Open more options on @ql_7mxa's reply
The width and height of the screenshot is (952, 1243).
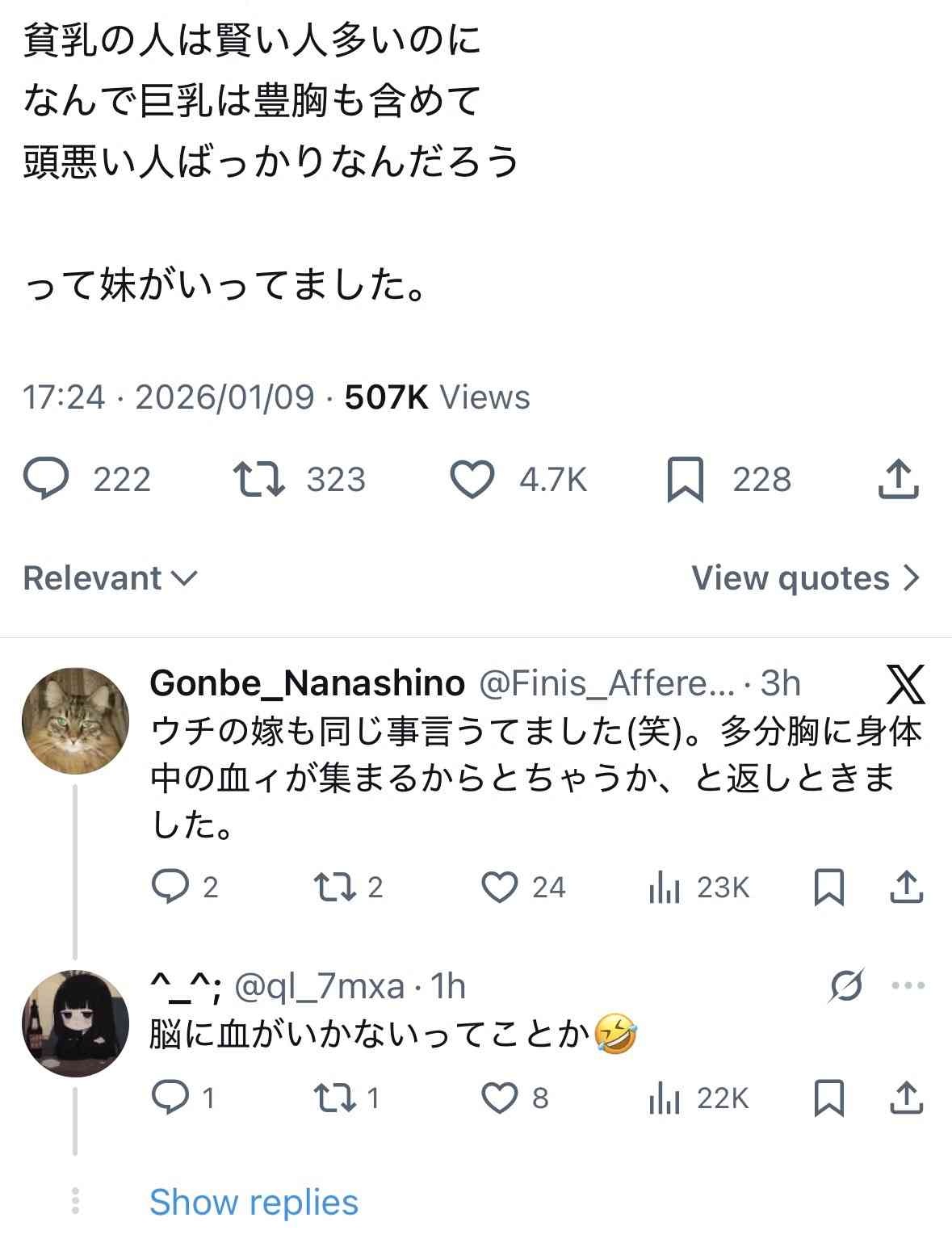pos(908,985)
